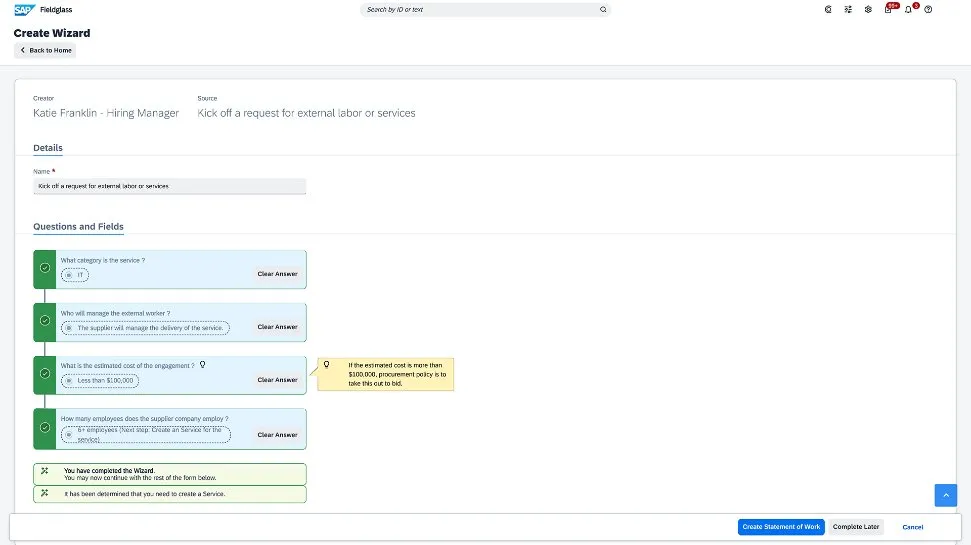971x545 pixels.
Task: Click Create Statement of Work button
Action: tap(781, 527)
